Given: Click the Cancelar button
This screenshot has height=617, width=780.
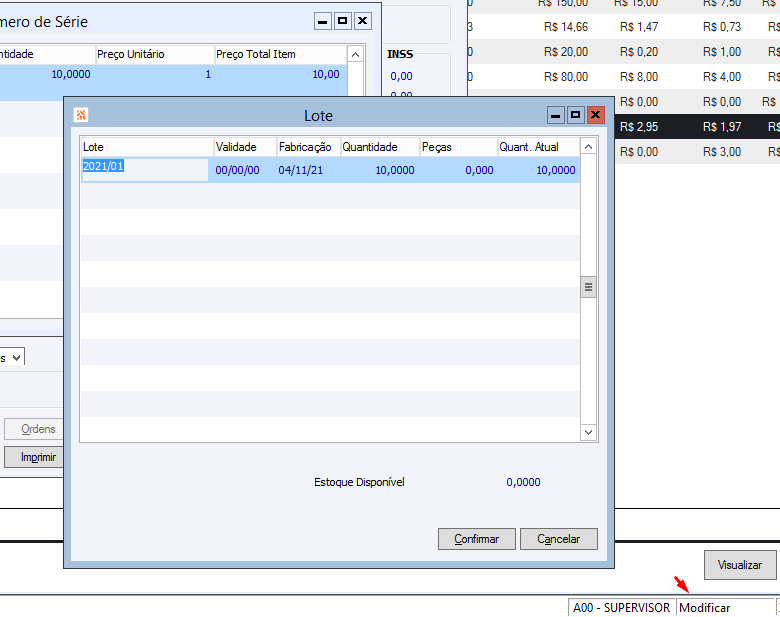Looking at the screenshot, I should [x=559, y=539].
